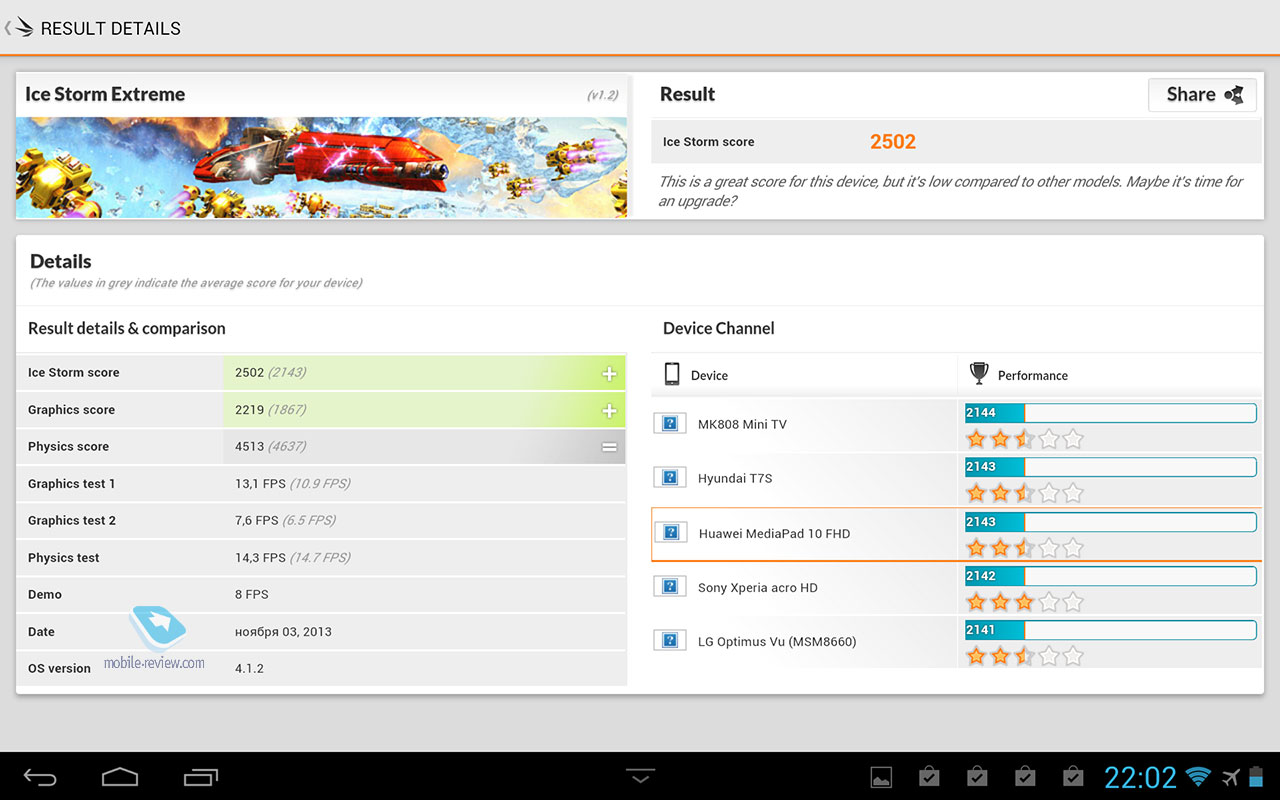This screenshot has width=1280, height=800.
Task: Tap the airplane mode status icon
Action: 1230,777
